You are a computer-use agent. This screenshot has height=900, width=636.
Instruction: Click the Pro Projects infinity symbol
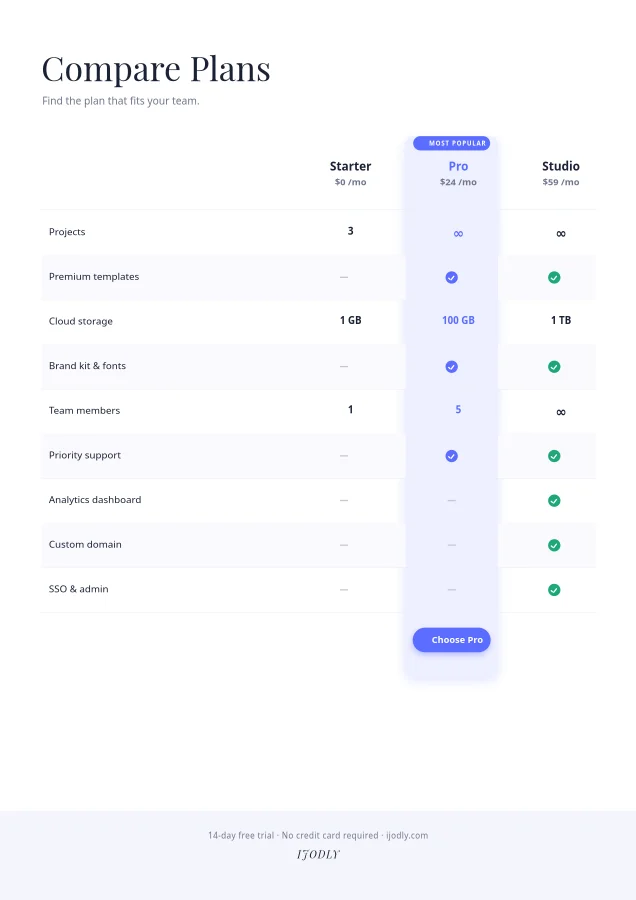click(x=458, y=234)
